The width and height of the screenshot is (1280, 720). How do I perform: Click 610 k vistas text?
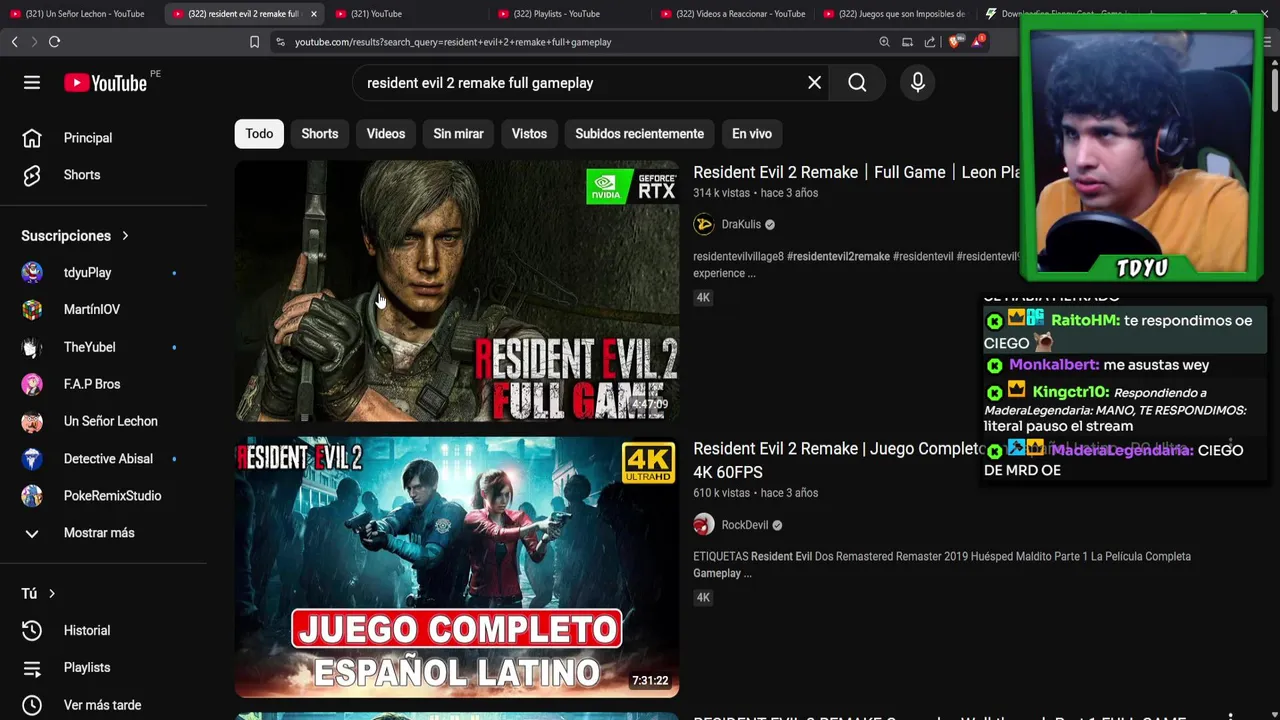point(721,493)
